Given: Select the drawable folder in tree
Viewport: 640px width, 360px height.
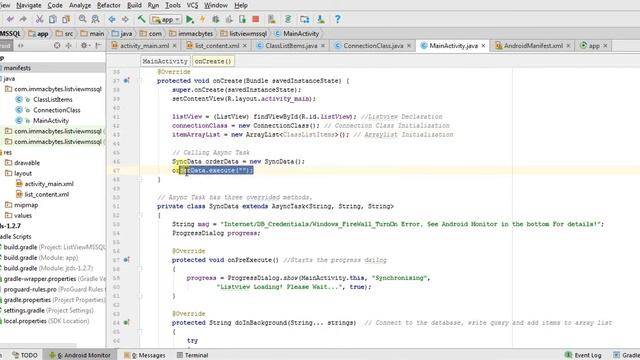Looking at the screenshot, I should (27, 162).
